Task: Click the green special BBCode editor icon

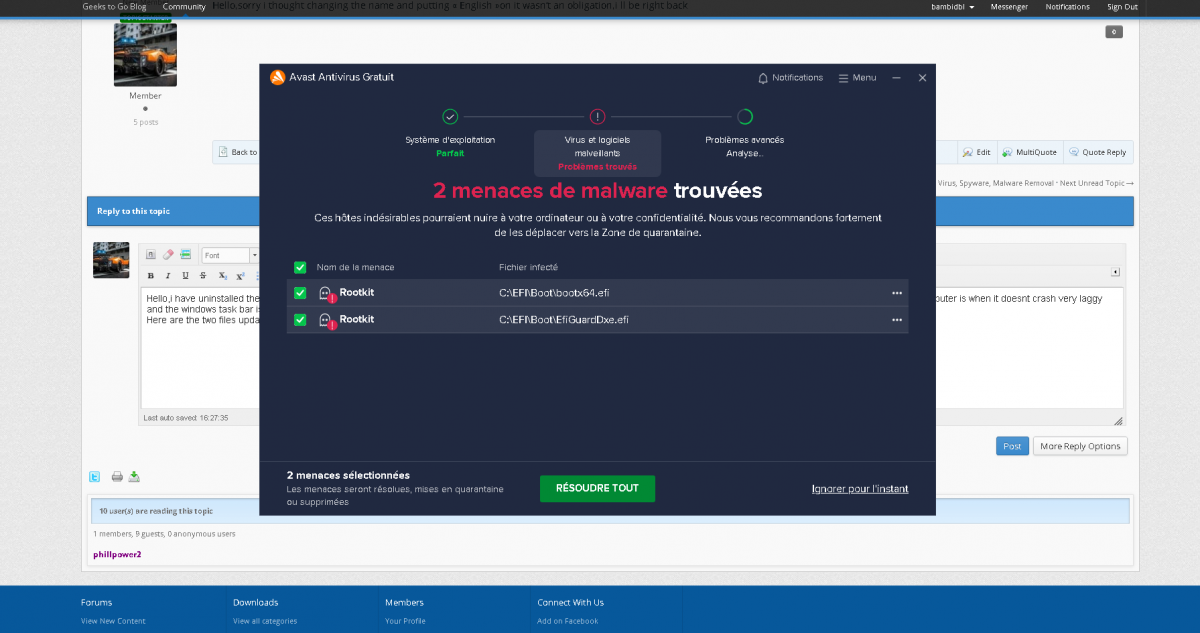Action: (185, 255)
